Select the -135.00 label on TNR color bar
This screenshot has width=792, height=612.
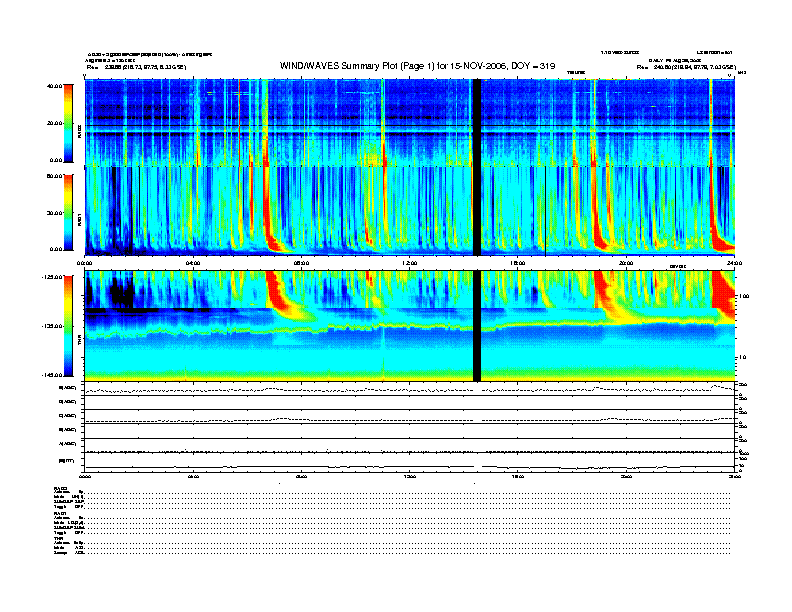pos(52,326)
